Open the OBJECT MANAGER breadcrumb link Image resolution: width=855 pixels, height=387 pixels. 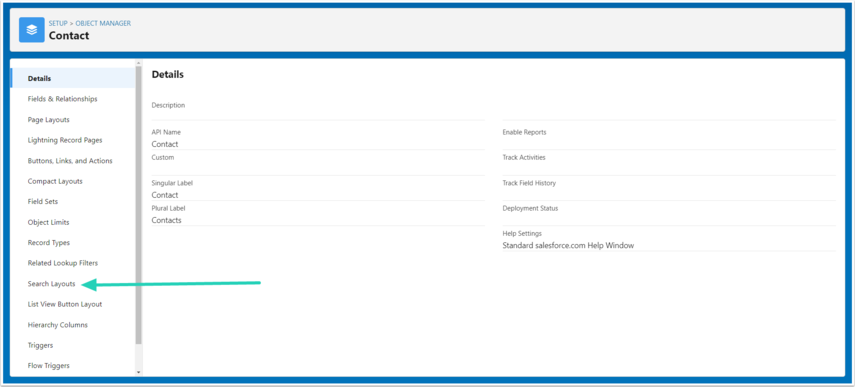(x=103, y=23)
